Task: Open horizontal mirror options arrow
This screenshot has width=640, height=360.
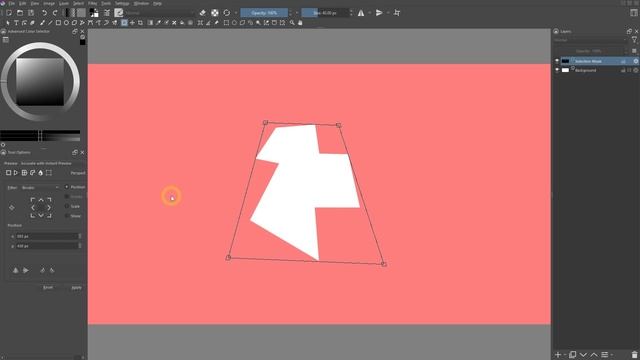Action: (369, 13)
